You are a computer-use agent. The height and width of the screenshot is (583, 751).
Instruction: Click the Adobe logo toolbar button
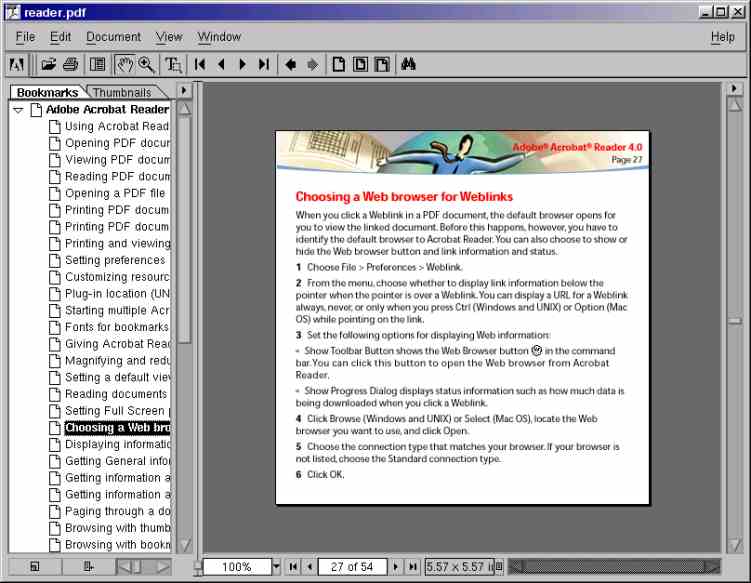17,64
